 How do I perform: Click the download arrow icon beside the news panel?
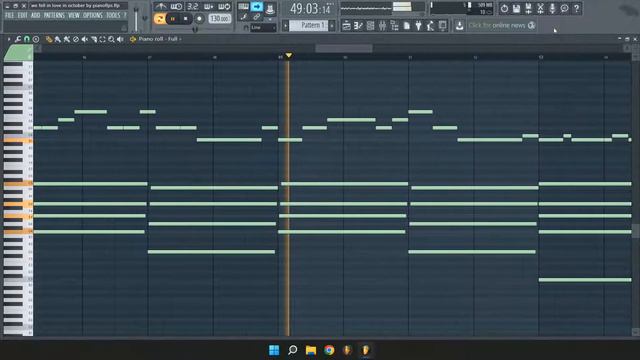pos(459,26)
